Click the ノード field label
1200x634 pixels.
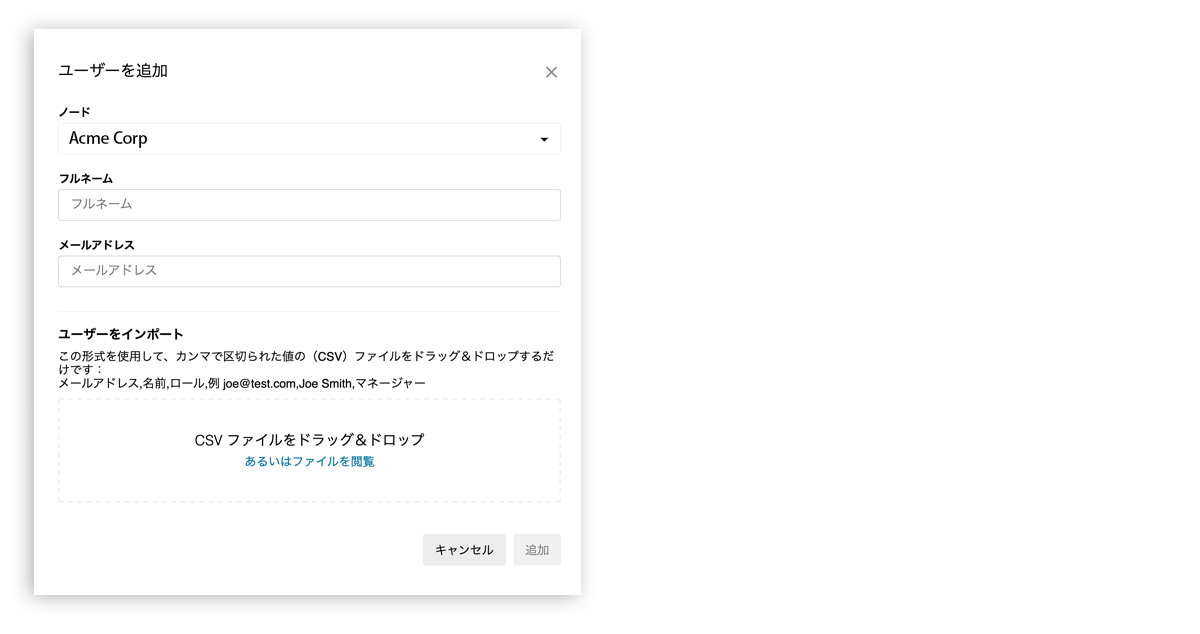coord(74,112)
